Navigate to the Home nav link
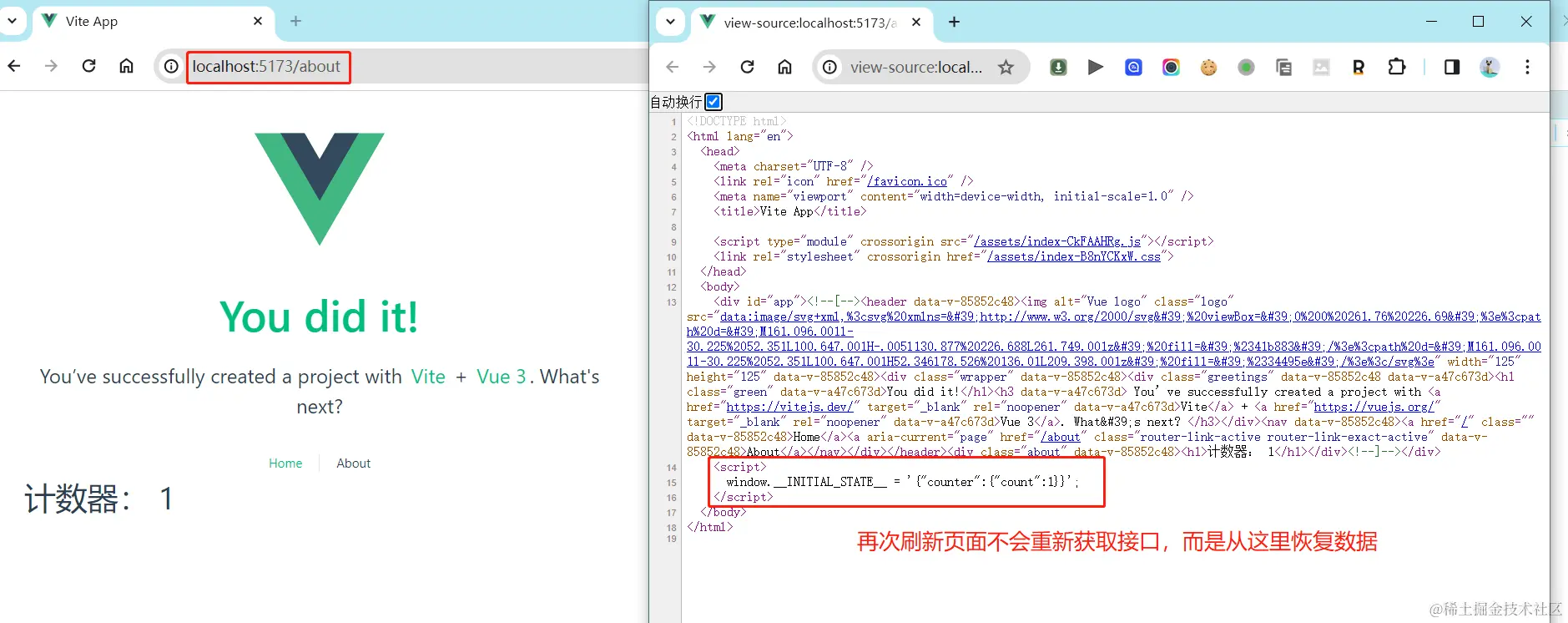Image resolution: width=1568 pixels, height=623 pixels. 285,463
